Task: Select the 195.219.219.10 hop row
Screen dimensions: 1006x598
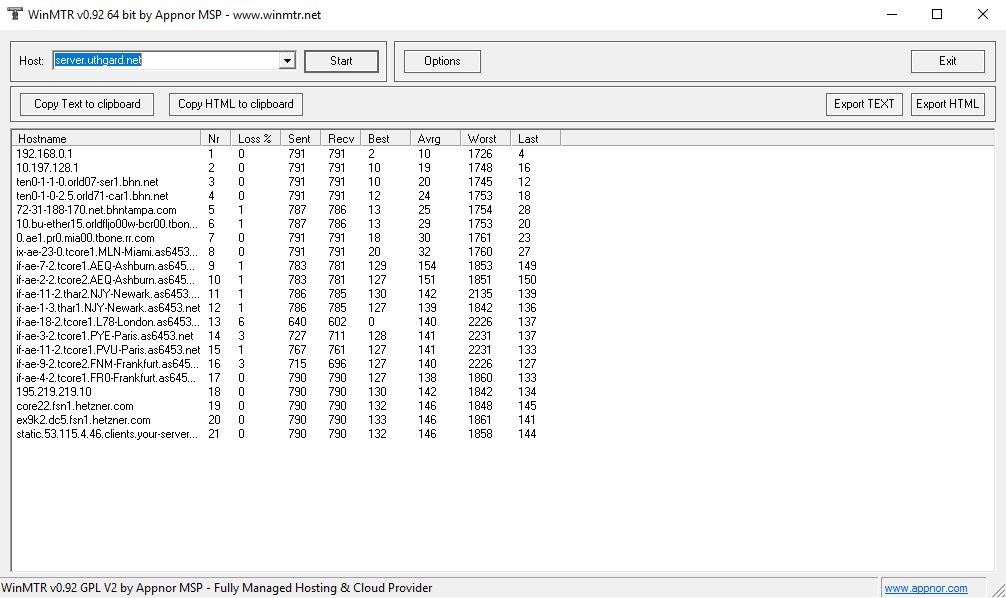Action: click(54, 392)
